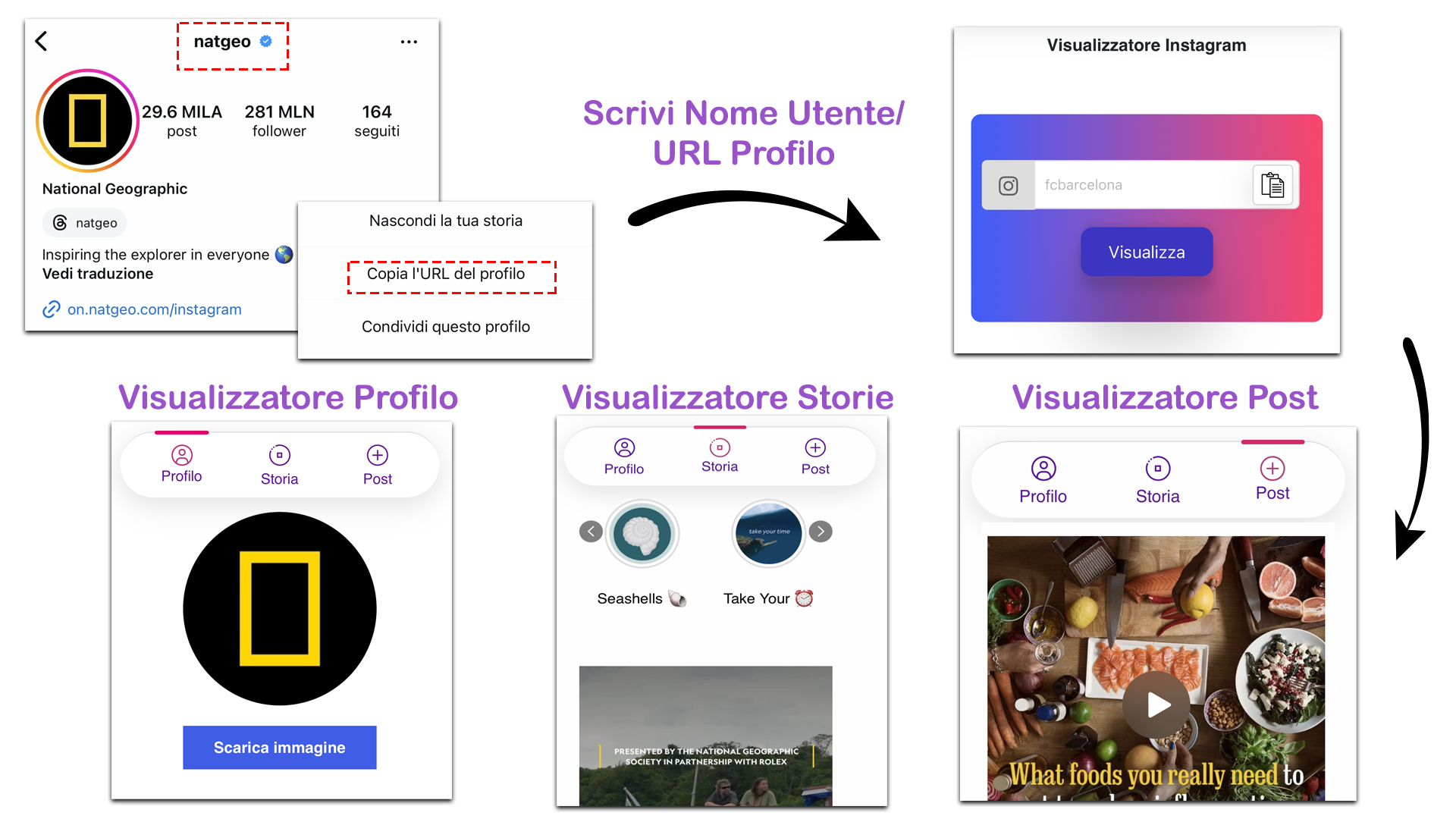Click the natgeo username in the header
1456x819 pixels.
[x=222, y=42]
